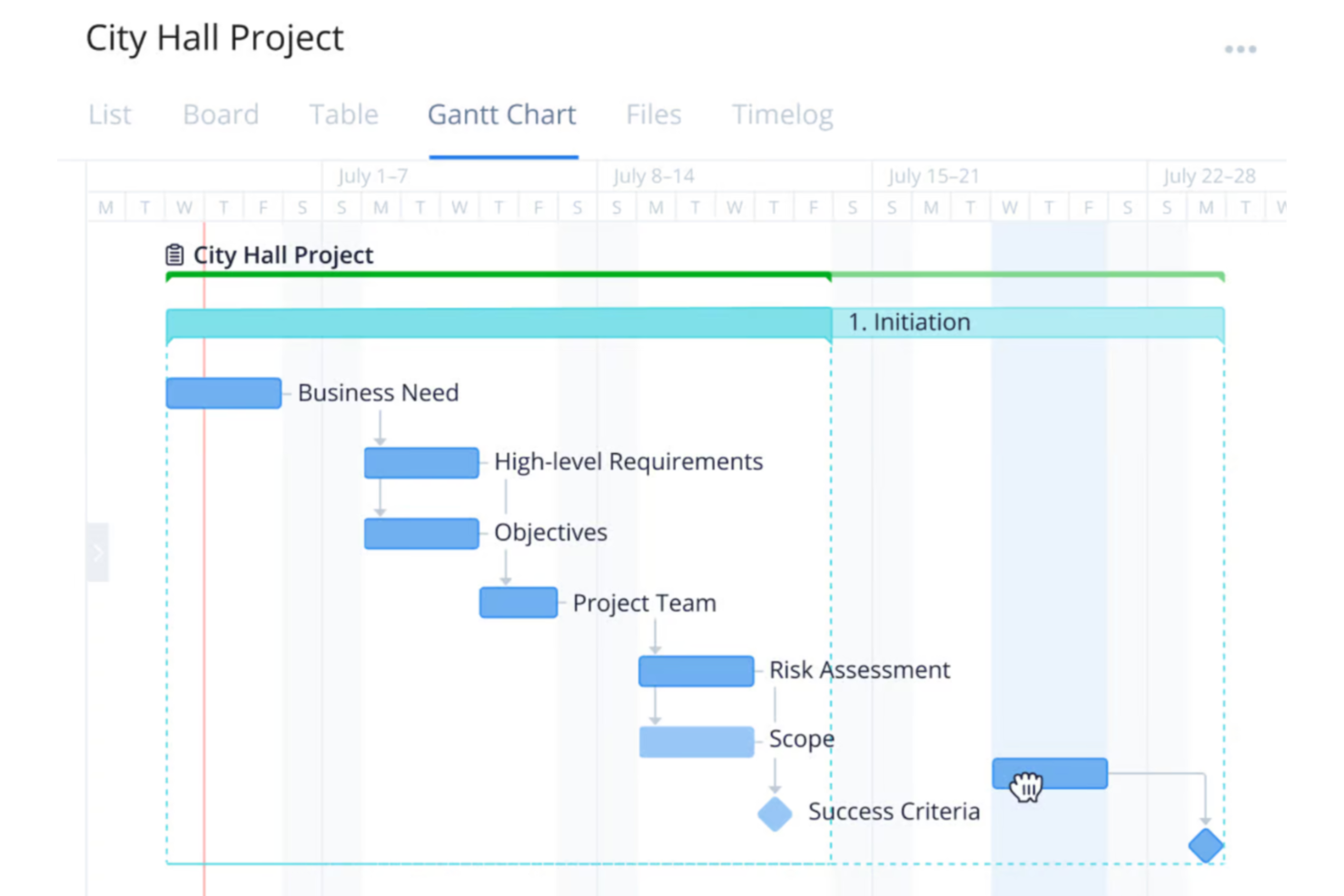This screenshot has width=1344, height=896.
Task: Open the Timelog tab
Action: [x=782, y=115]
